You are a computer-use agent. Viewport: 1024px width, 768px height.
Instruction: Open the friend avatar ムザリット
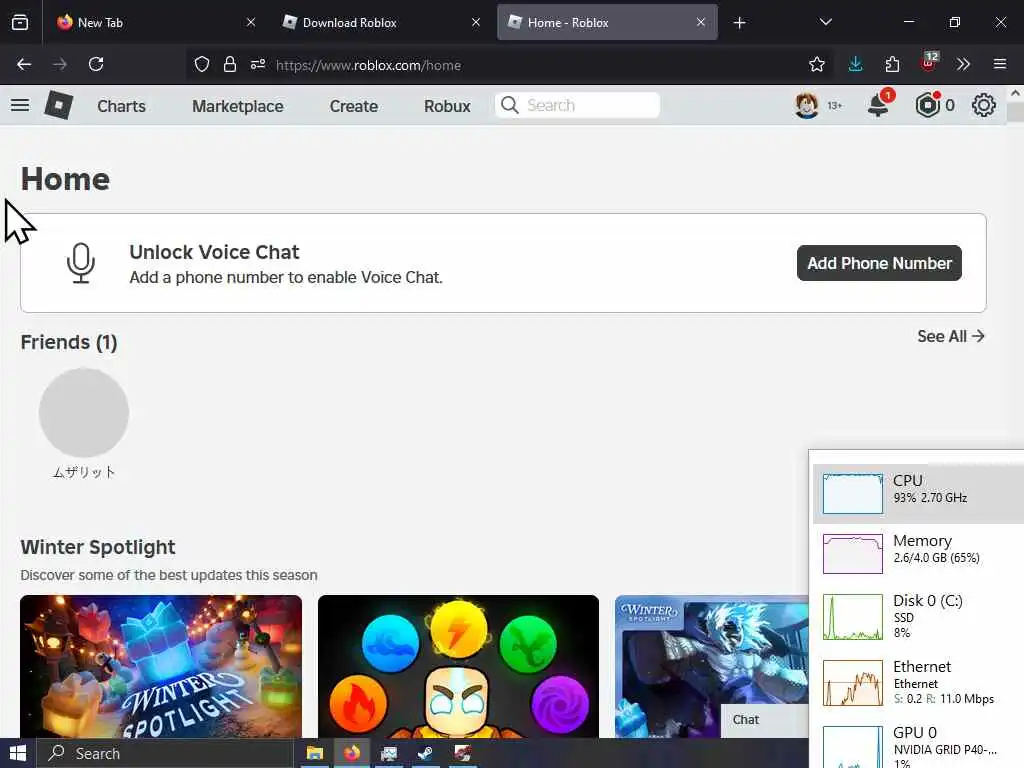tap(84, 413)
